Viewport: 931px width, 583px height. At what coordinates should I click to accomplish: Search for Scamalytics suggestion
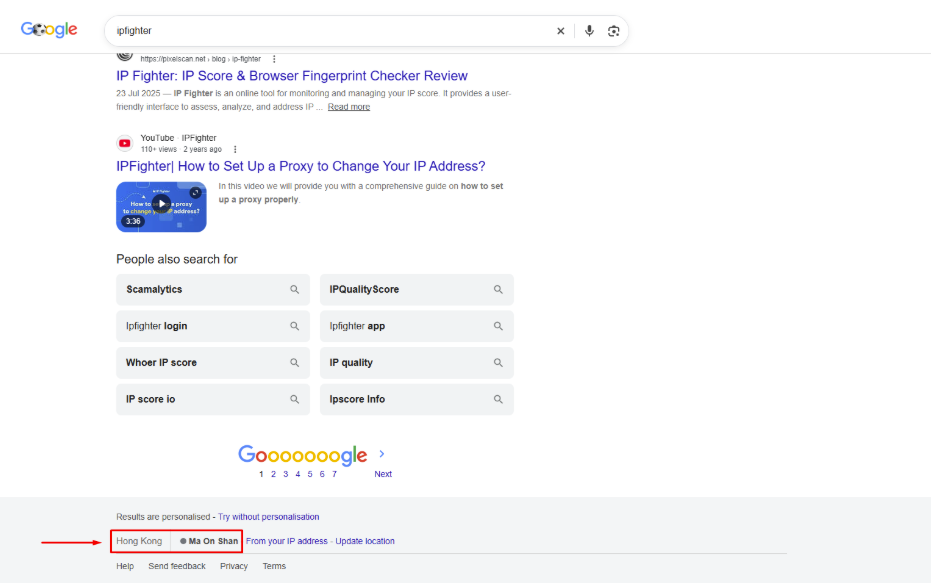(213, 290)
